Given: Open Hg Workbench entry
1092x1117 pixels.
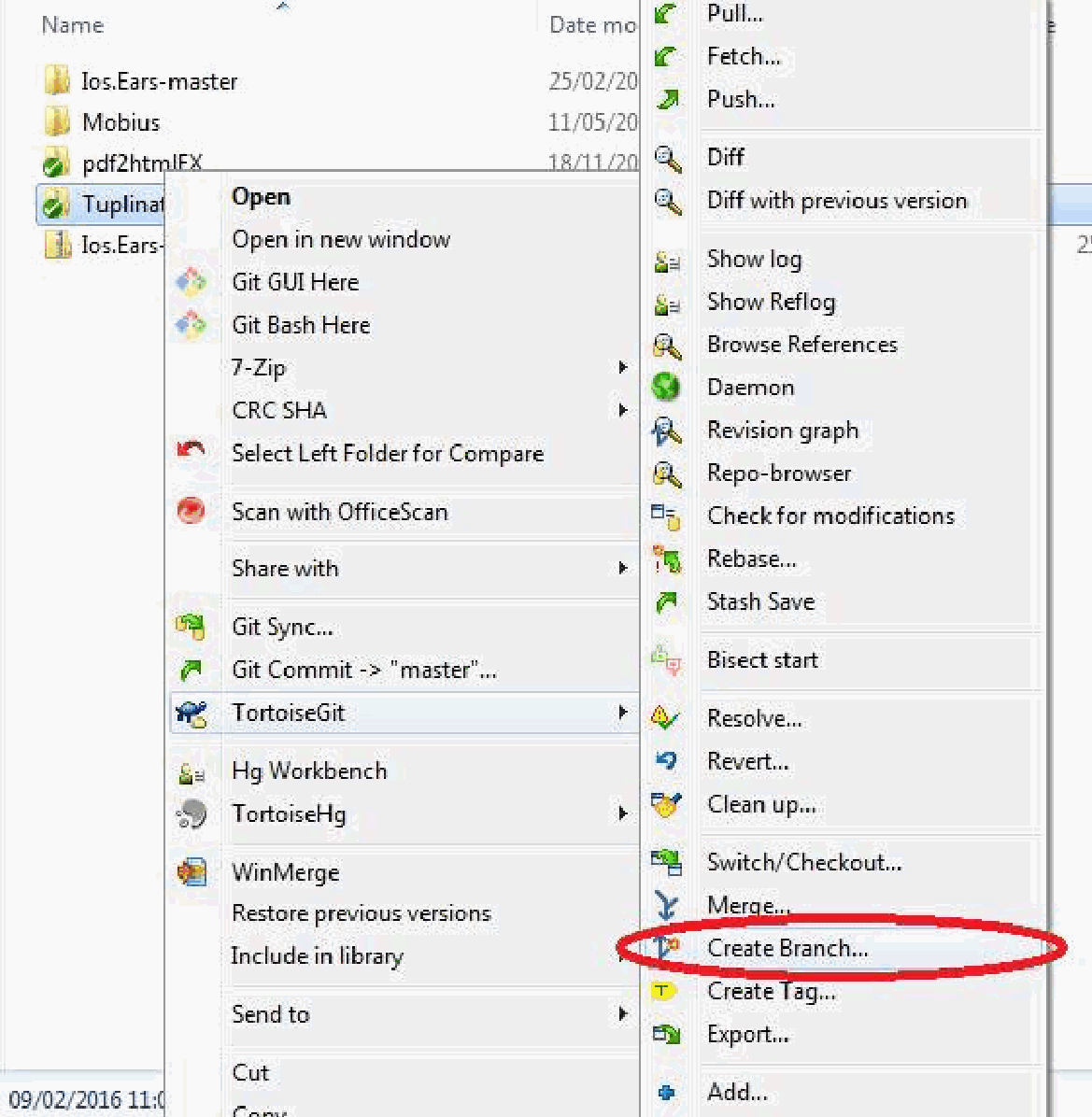Looking at the screenshot, I should pos(309,771).
